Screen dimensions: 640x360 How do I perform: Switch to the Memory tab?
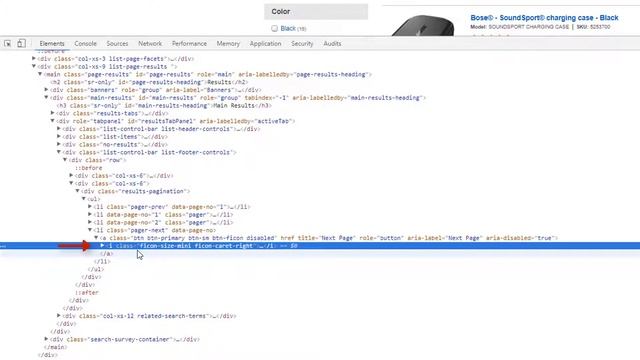[228, 43]
